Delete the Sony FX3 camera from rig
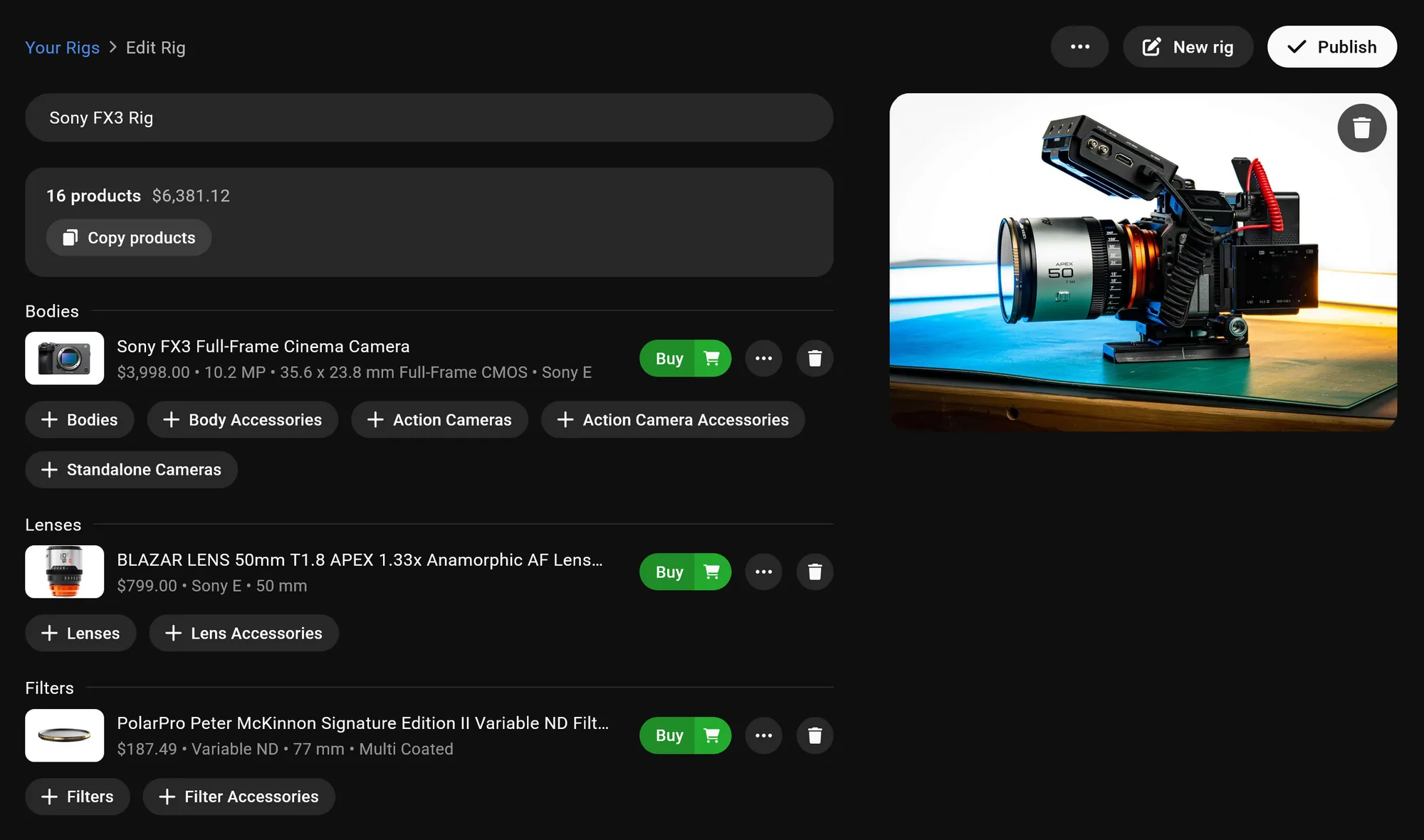 (x=815, y=358)
